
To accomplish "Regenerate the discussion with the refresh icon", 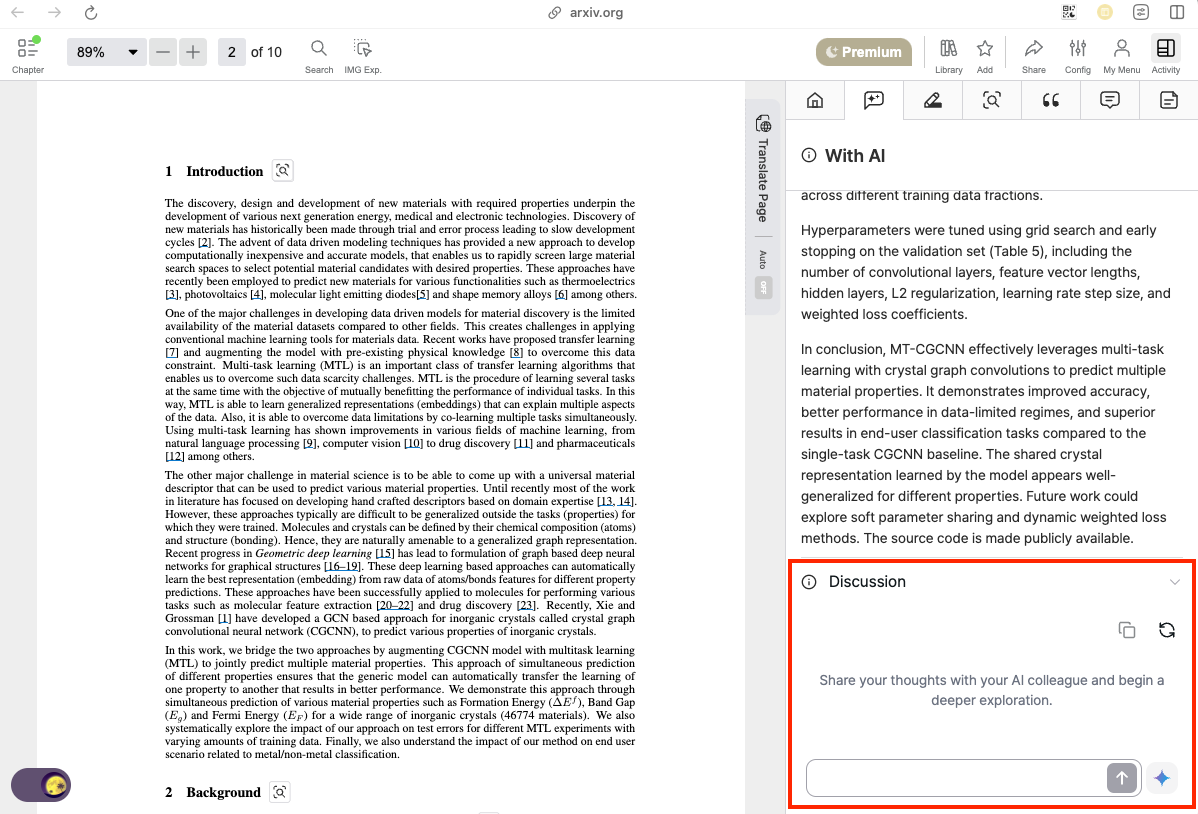I will coord(1167,630).
